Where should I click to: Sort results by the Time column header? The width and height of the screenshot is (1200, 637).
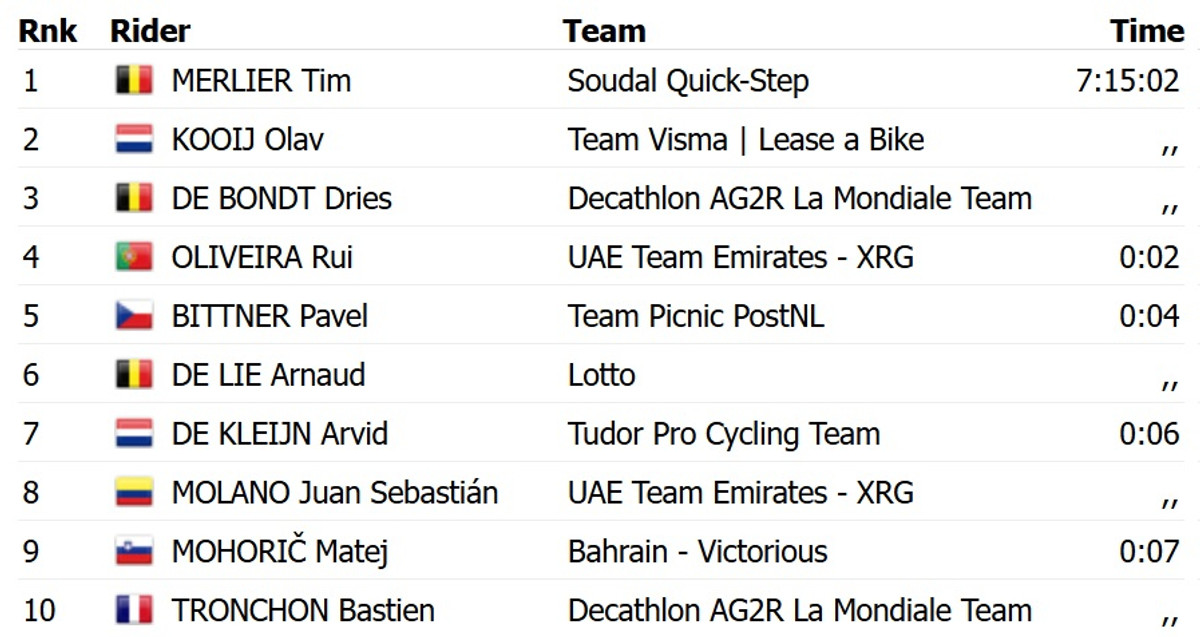(1147, 31)
